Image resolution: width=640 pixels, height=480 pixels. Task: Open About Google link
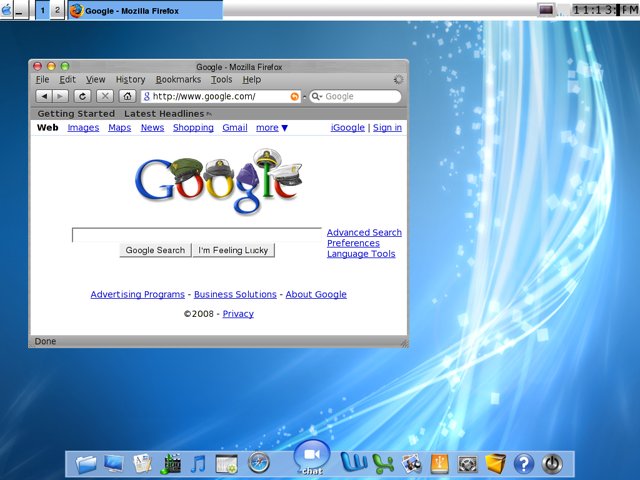(316, 294)
